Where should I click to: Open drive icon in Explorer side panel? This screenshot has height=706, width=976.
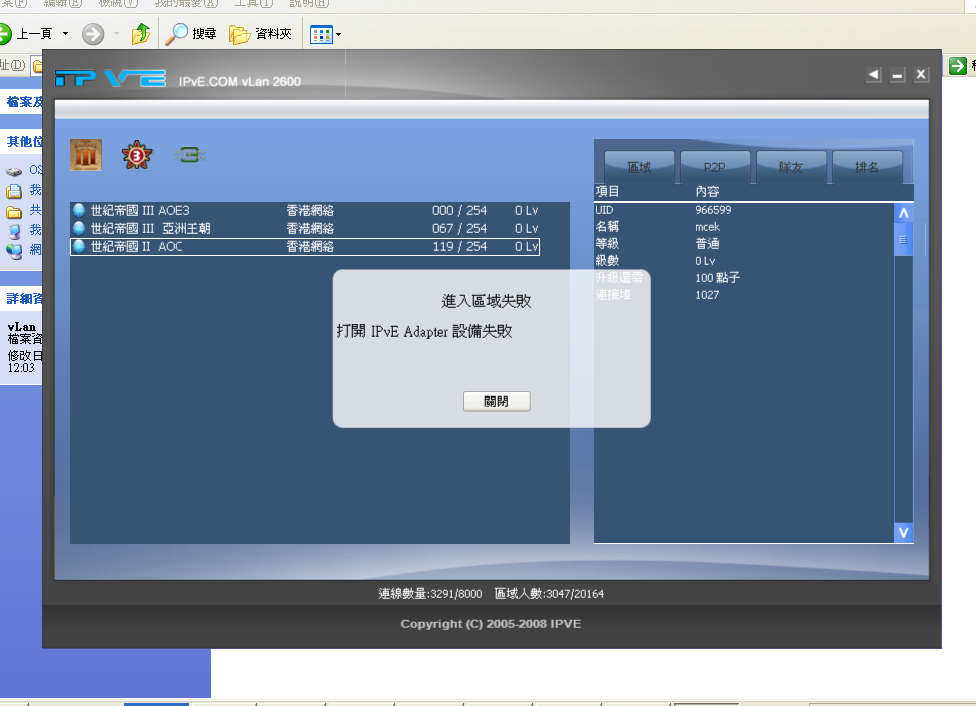(14, 171)
